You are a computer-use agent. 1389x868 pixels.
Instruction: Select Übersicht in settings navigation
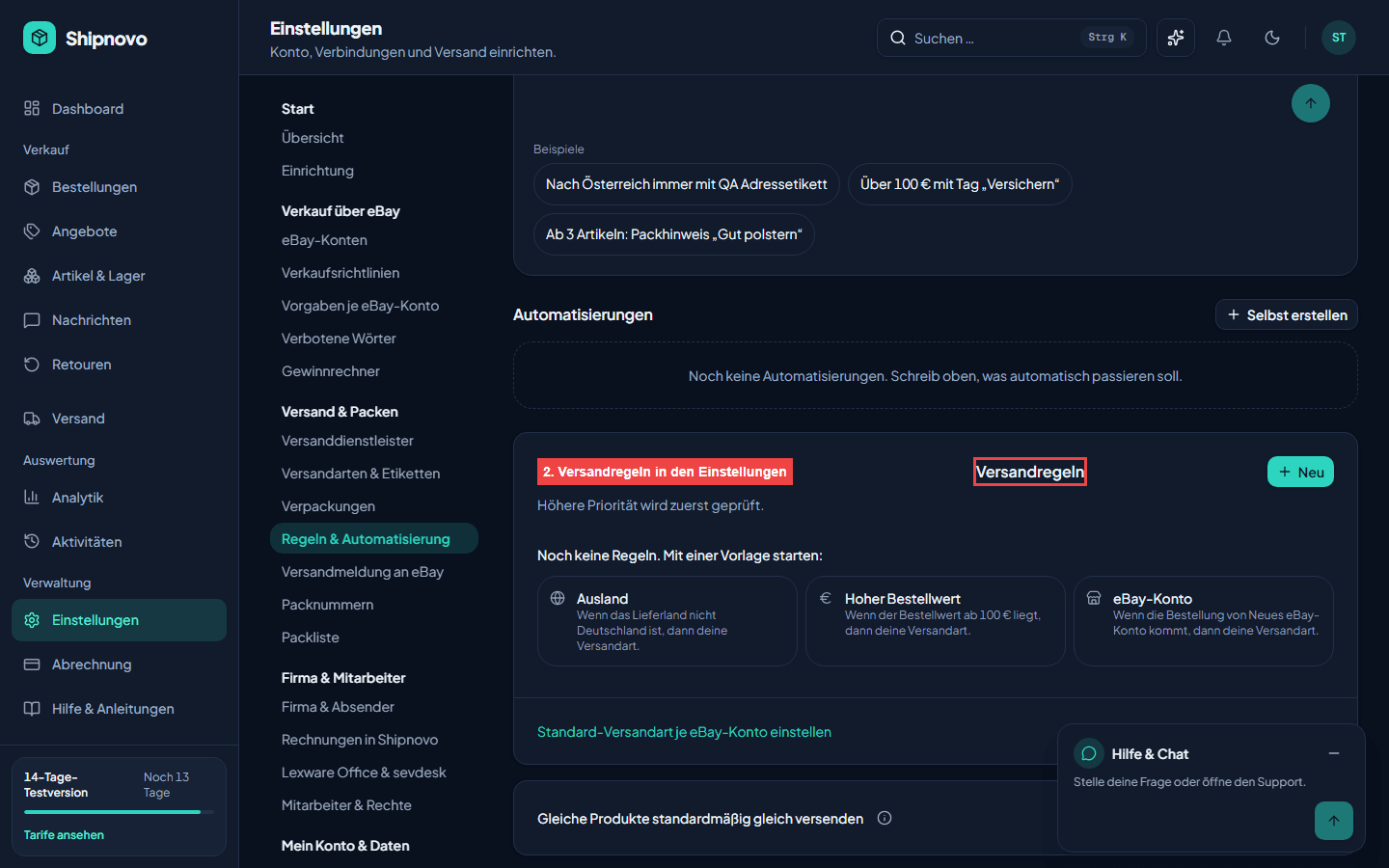pos(313,138)
